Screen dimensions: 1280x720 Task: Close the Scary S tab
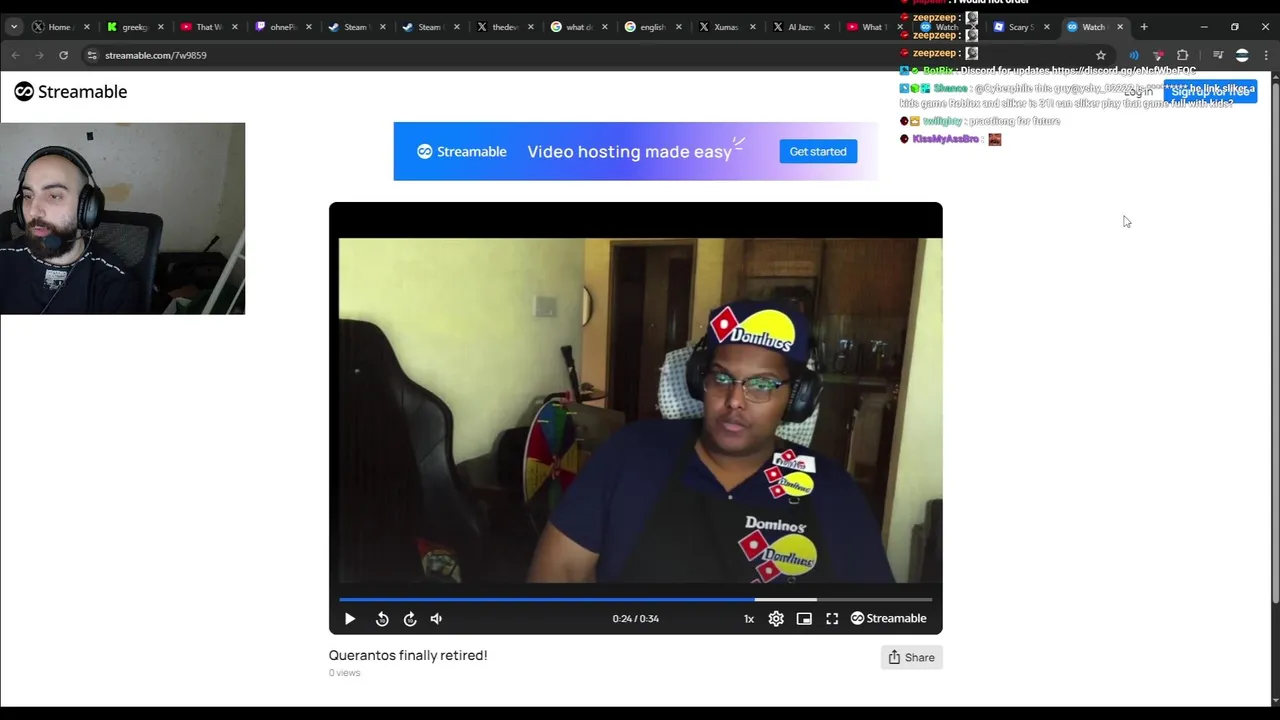pos(1046,27)
